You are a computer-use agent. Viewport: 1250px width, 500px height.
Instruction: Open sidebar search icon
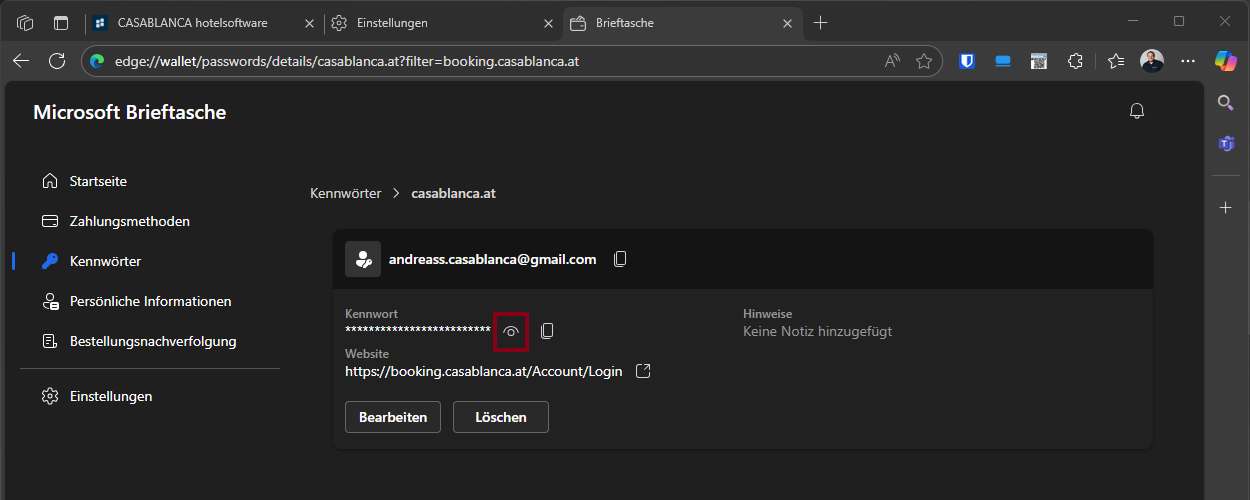click(x=1226, y=102)
